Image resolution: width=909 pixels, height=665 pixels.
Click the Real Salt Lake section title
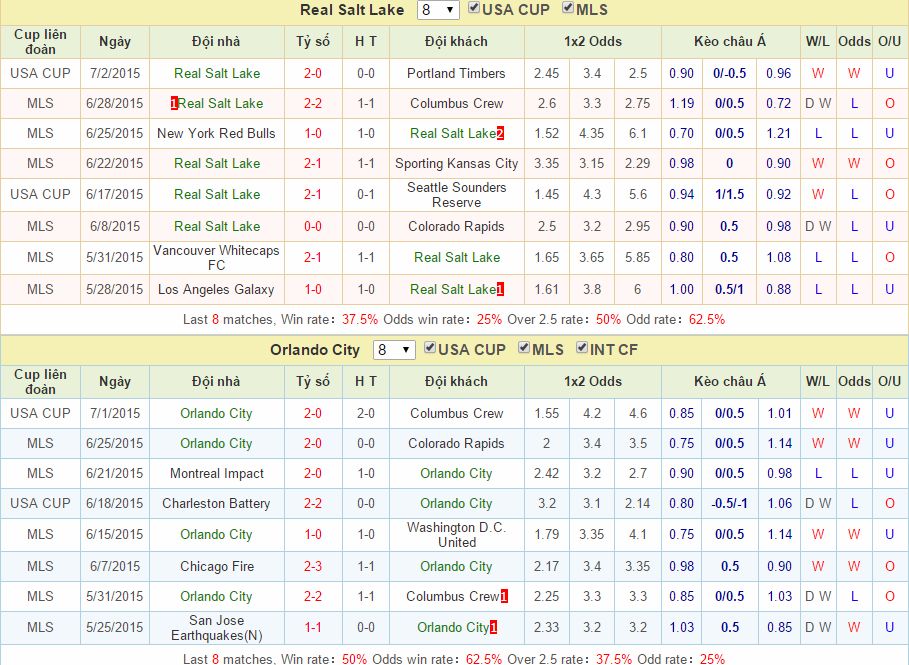coord(352,10)
